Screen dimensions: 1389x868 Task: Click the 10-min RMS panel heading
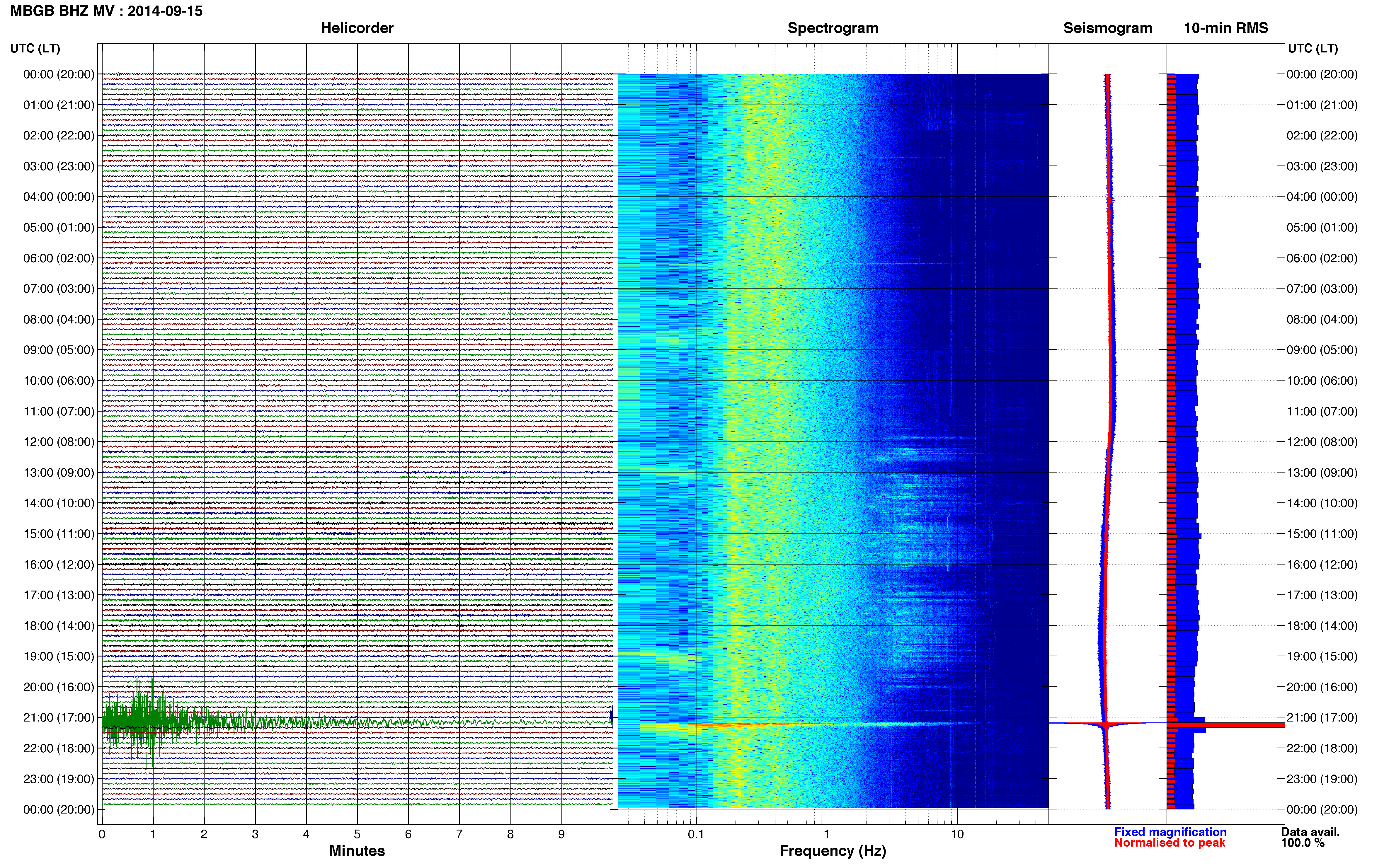point(1226,28)
